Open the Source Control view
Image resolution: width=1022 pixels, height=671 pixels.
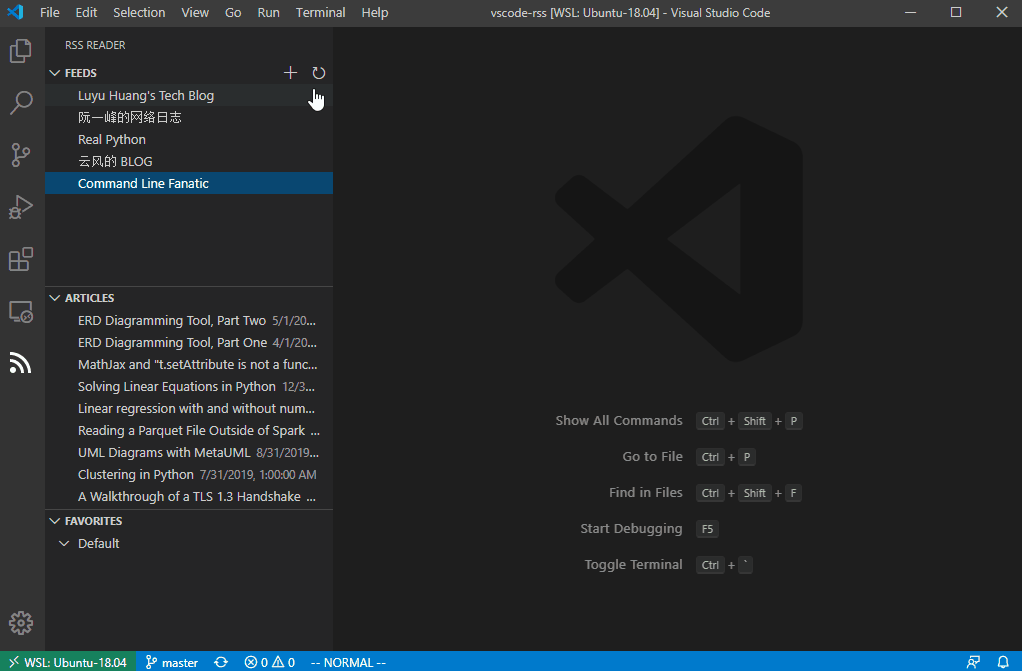tap(21, 155)
